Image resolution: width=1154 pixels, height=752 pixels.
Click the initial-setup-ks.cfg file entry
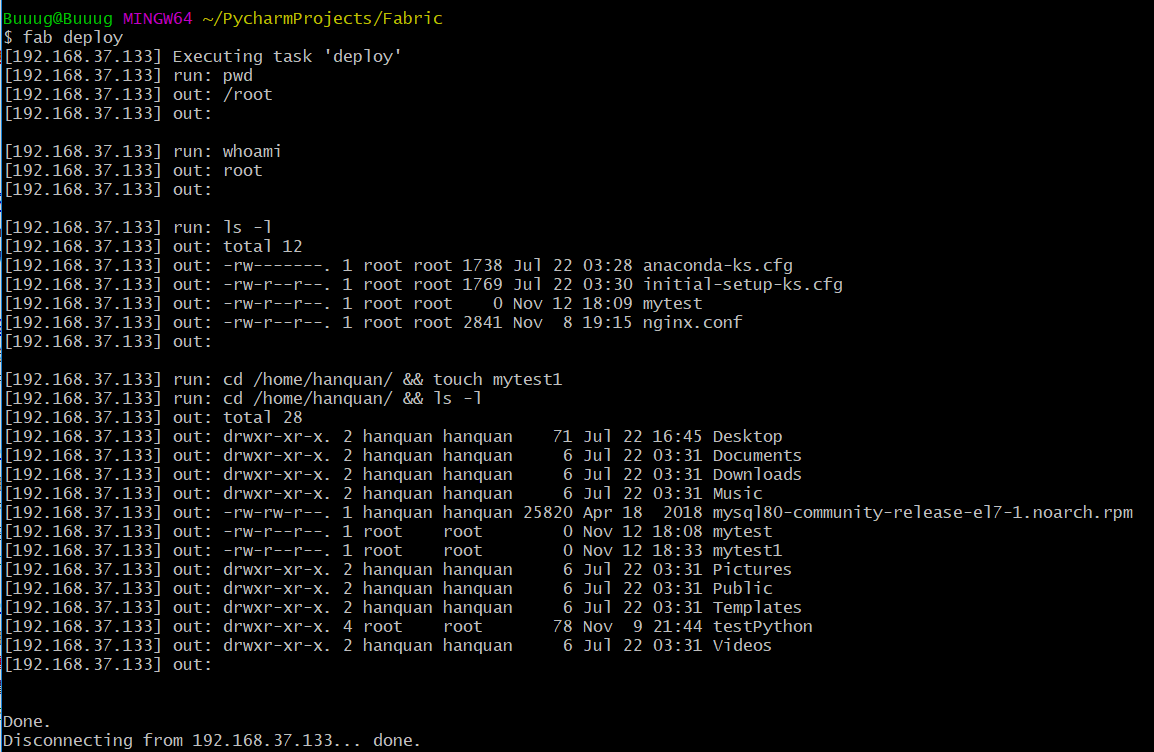pyautogui.click(x=745, y=284)
